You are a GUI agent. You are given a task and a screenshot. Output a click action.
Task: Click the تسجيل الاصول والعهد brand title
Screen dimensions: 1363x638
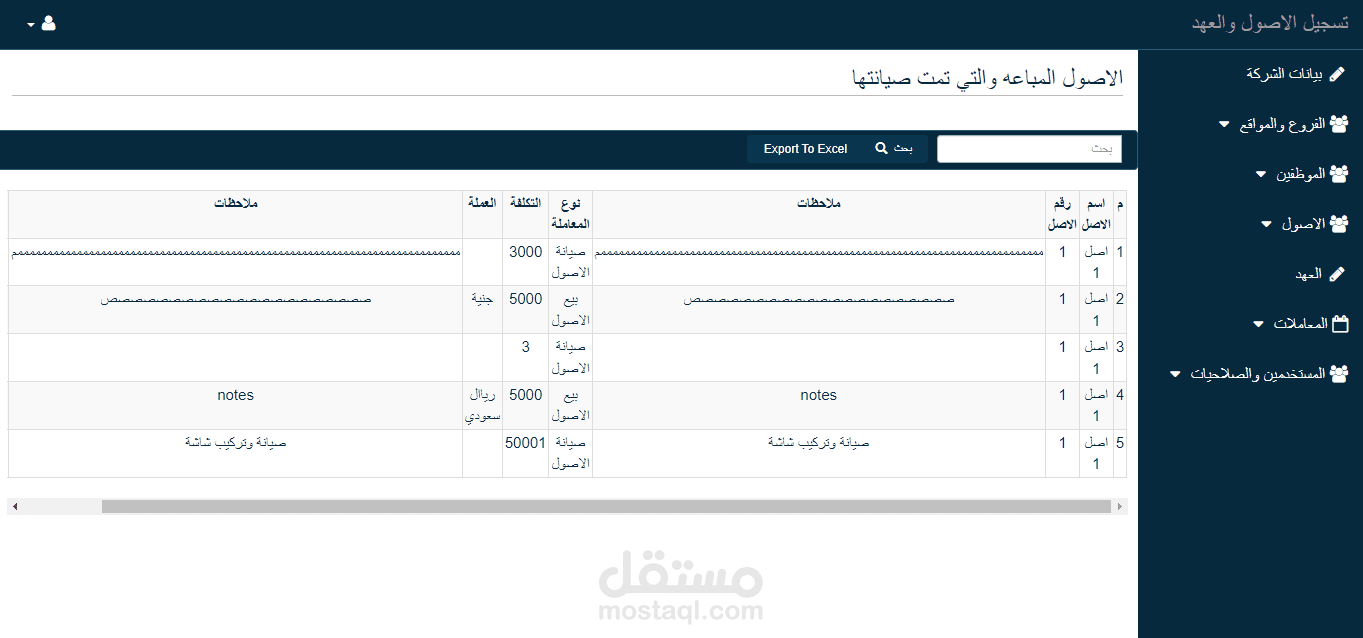point(1270,23)
